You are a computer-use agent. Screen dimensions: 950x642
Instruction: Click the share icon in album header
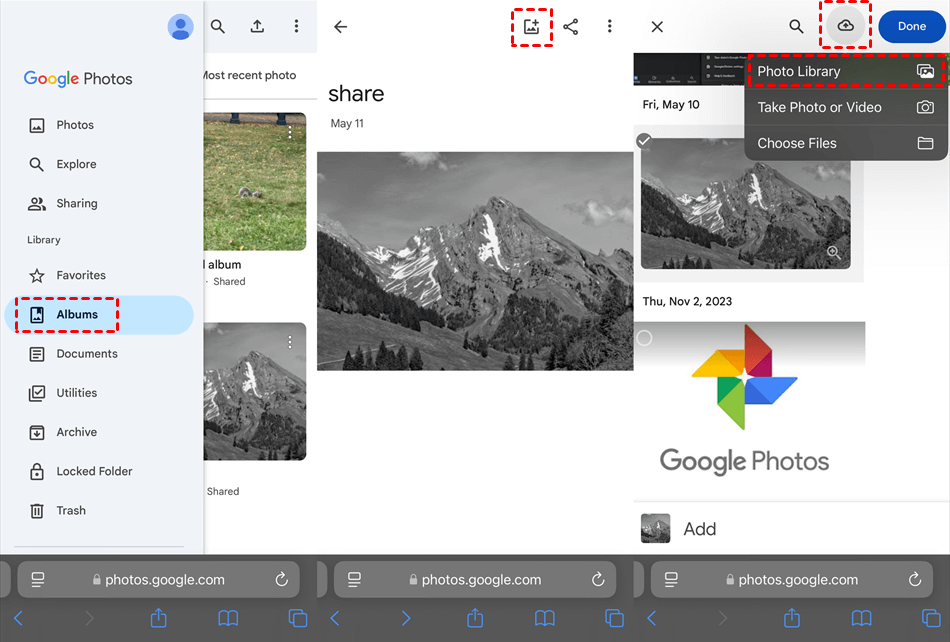click(x=571, y=27)
